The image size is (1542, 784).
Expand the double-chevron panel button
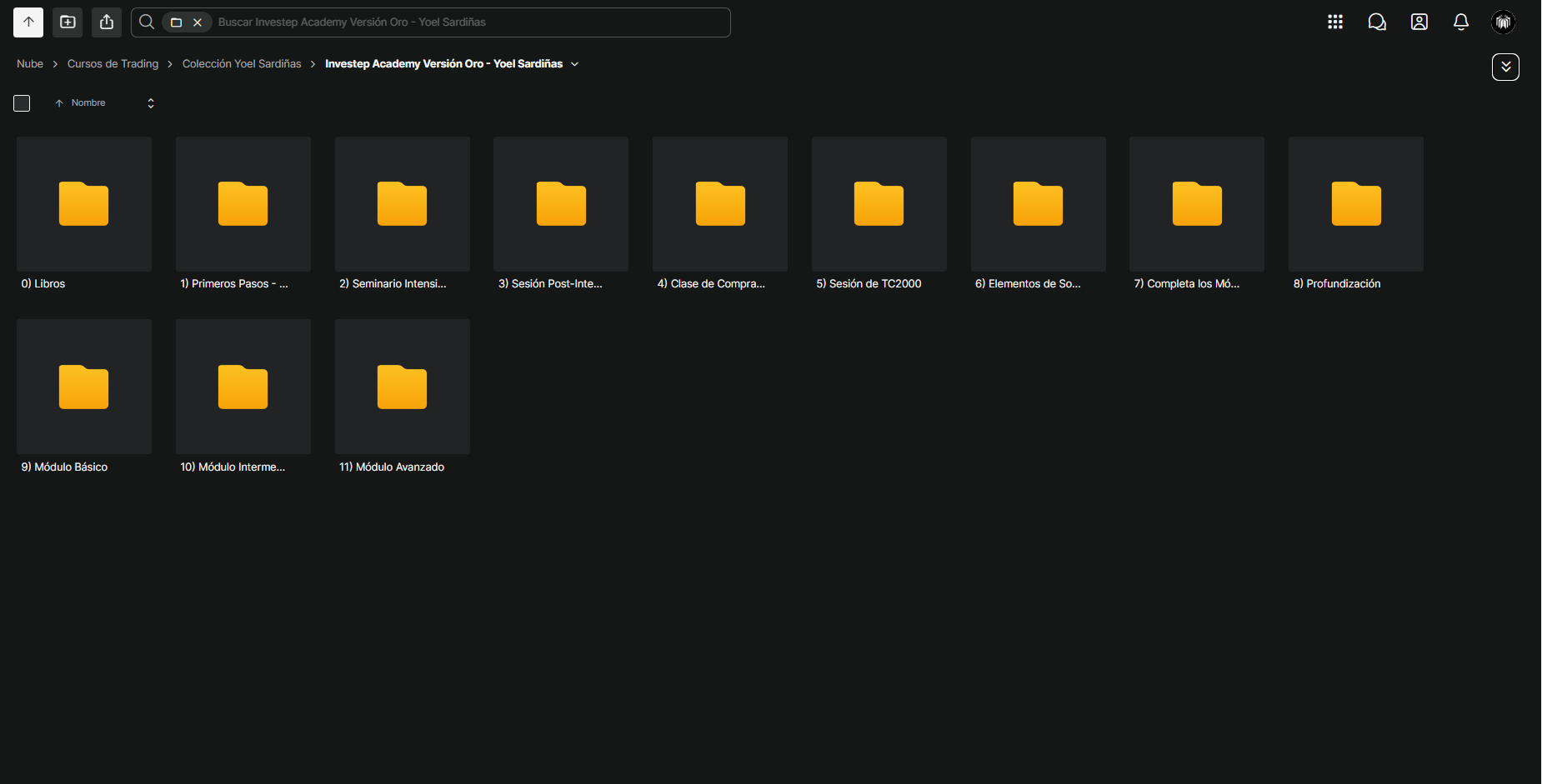pos(1505,67)
